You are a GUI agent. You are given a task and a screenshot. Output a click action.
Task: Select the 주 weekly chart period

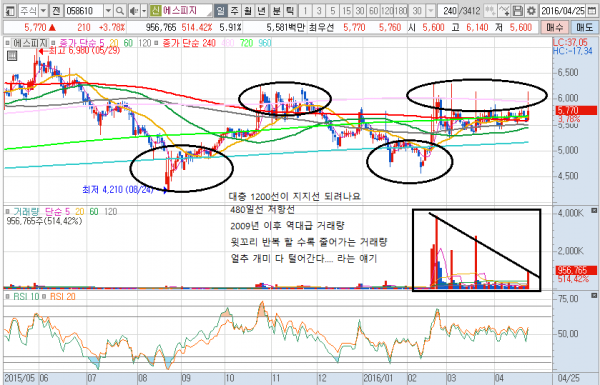(234, 11)
